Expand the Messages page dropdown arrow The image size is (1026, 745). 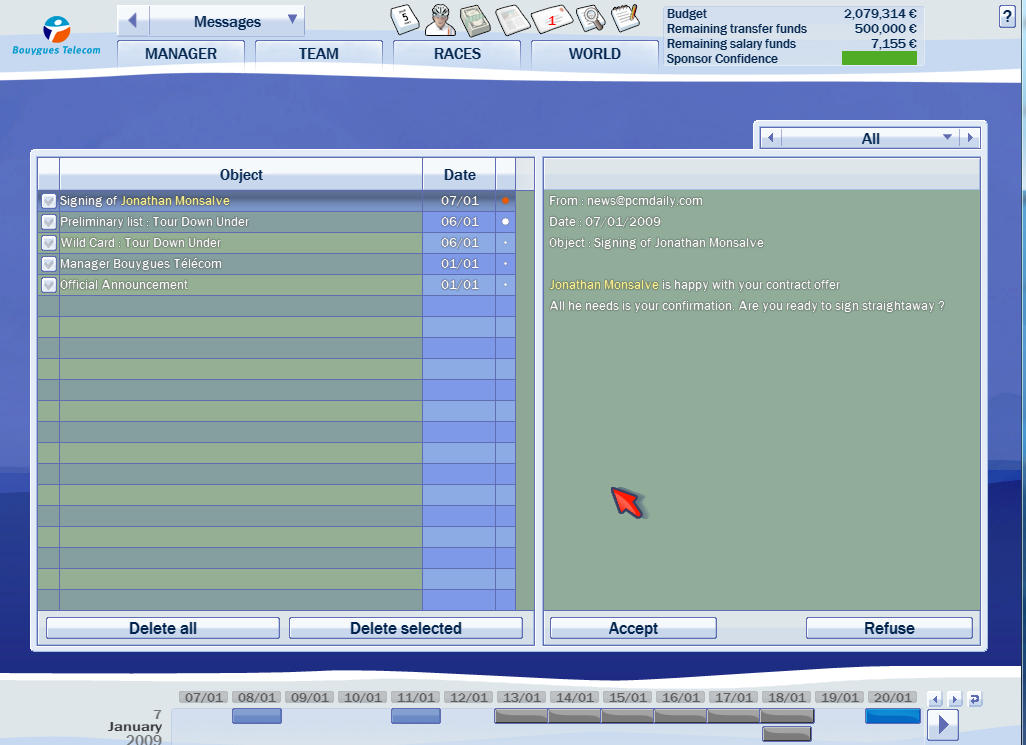(292, 20)
